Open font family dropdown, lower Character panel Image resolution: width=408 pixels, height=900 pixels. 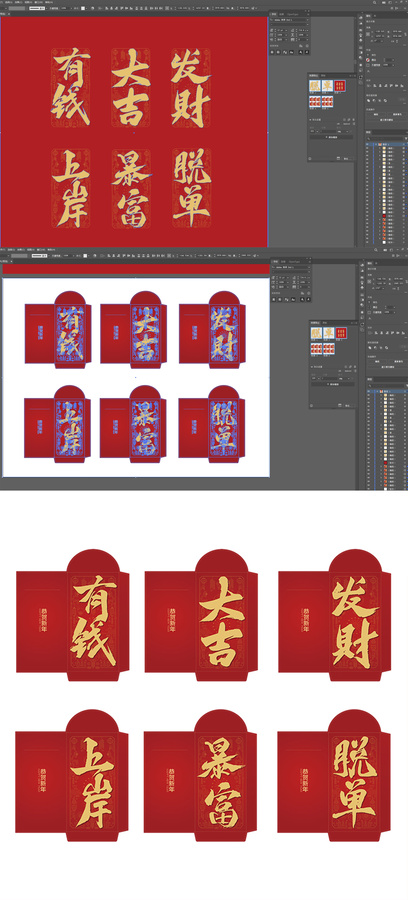click(x=309, y=267)
